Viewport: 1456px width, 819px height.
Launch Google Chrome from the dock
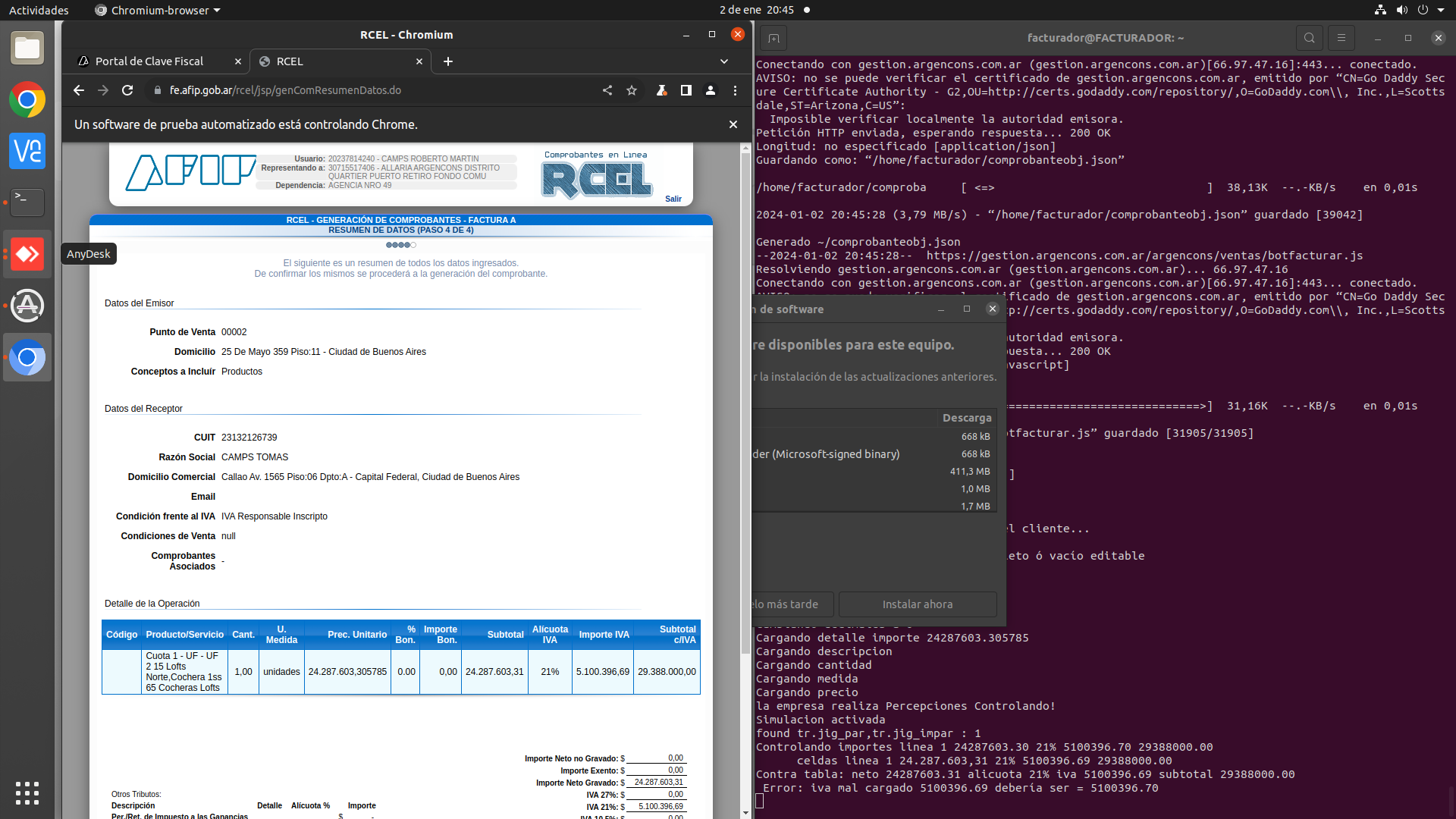point(27,100)
